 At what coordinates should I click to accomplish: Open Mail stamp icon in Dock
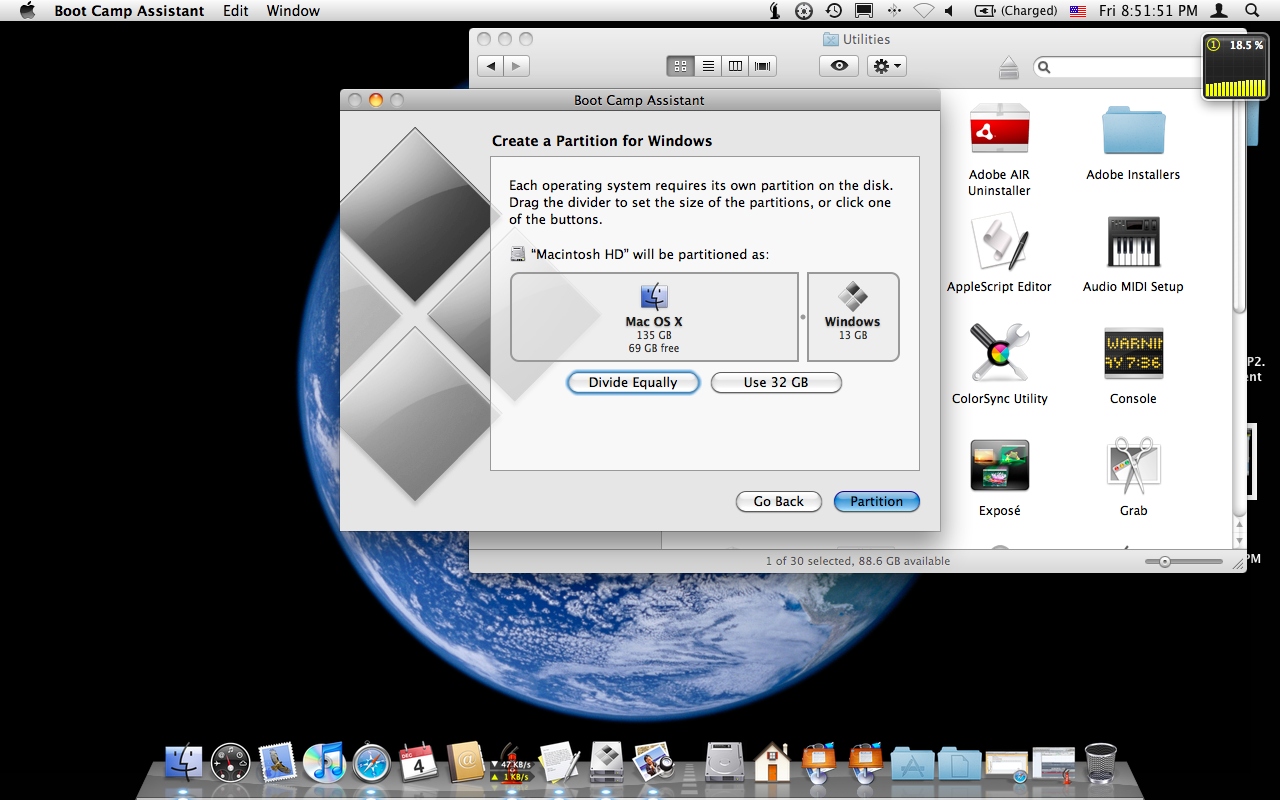pos(277,763)
